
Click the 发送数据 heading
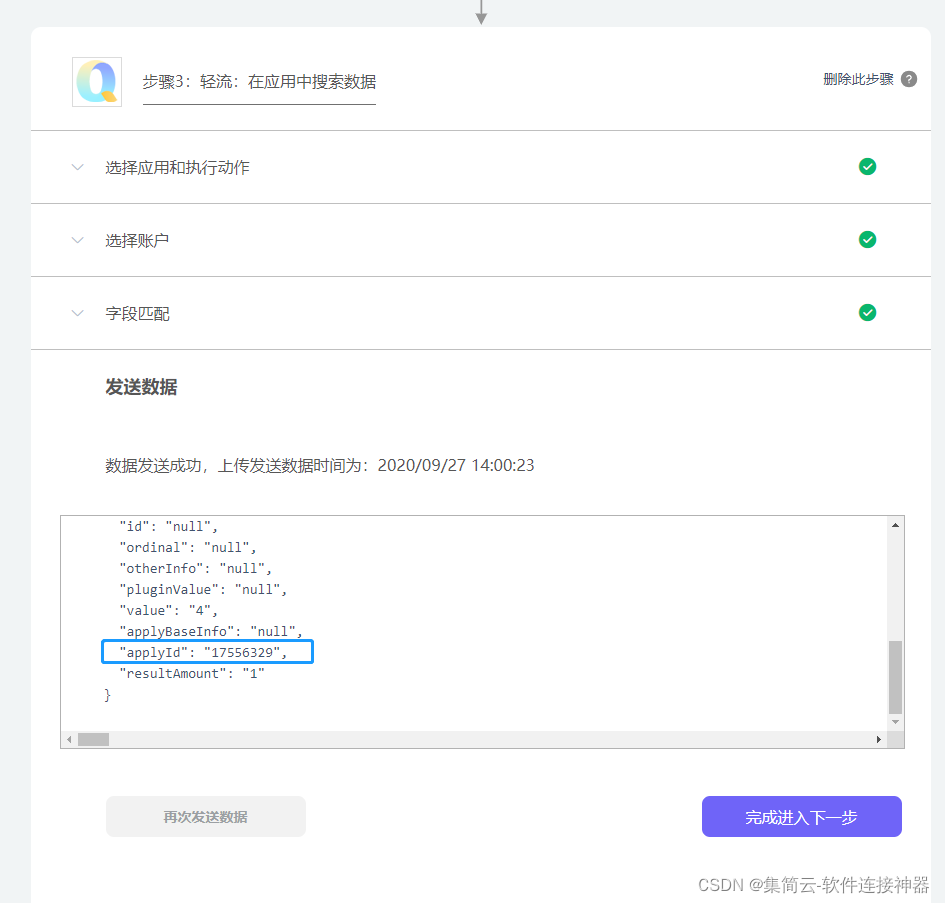141,387
